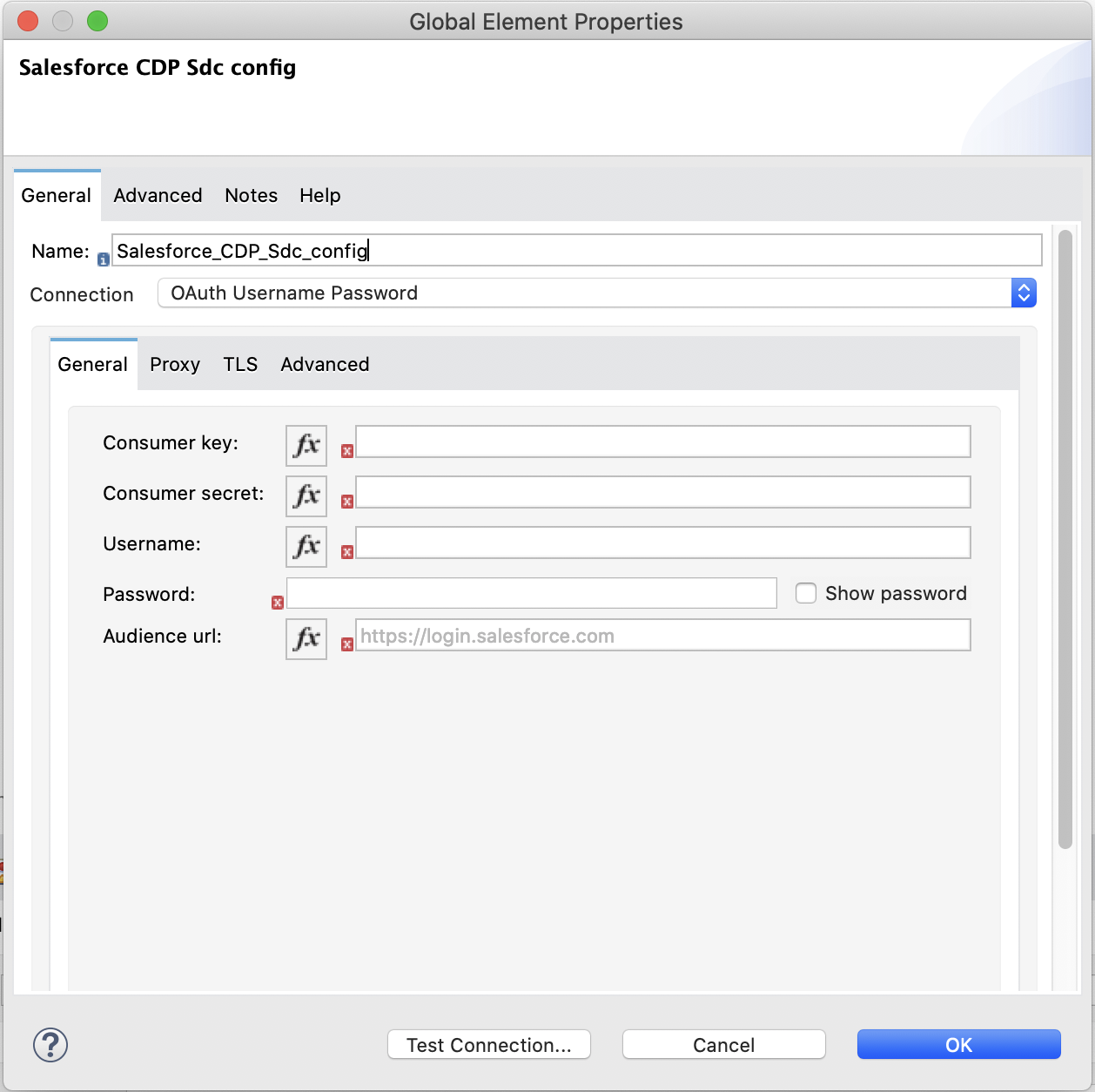Enable the Show password checkbox

tap(806, 593)
